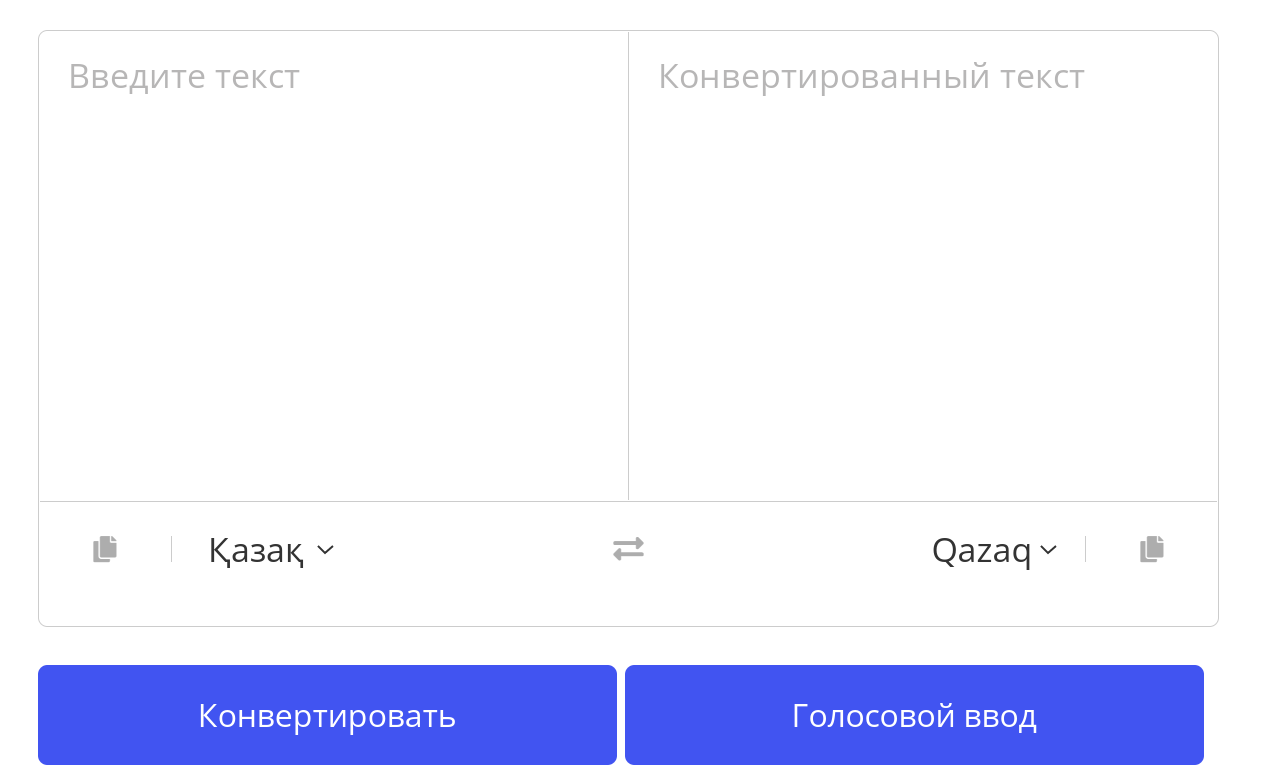Convert the entered text to Latin
The width and height of the screenshot is (1267, 777).
pos(327,715)
